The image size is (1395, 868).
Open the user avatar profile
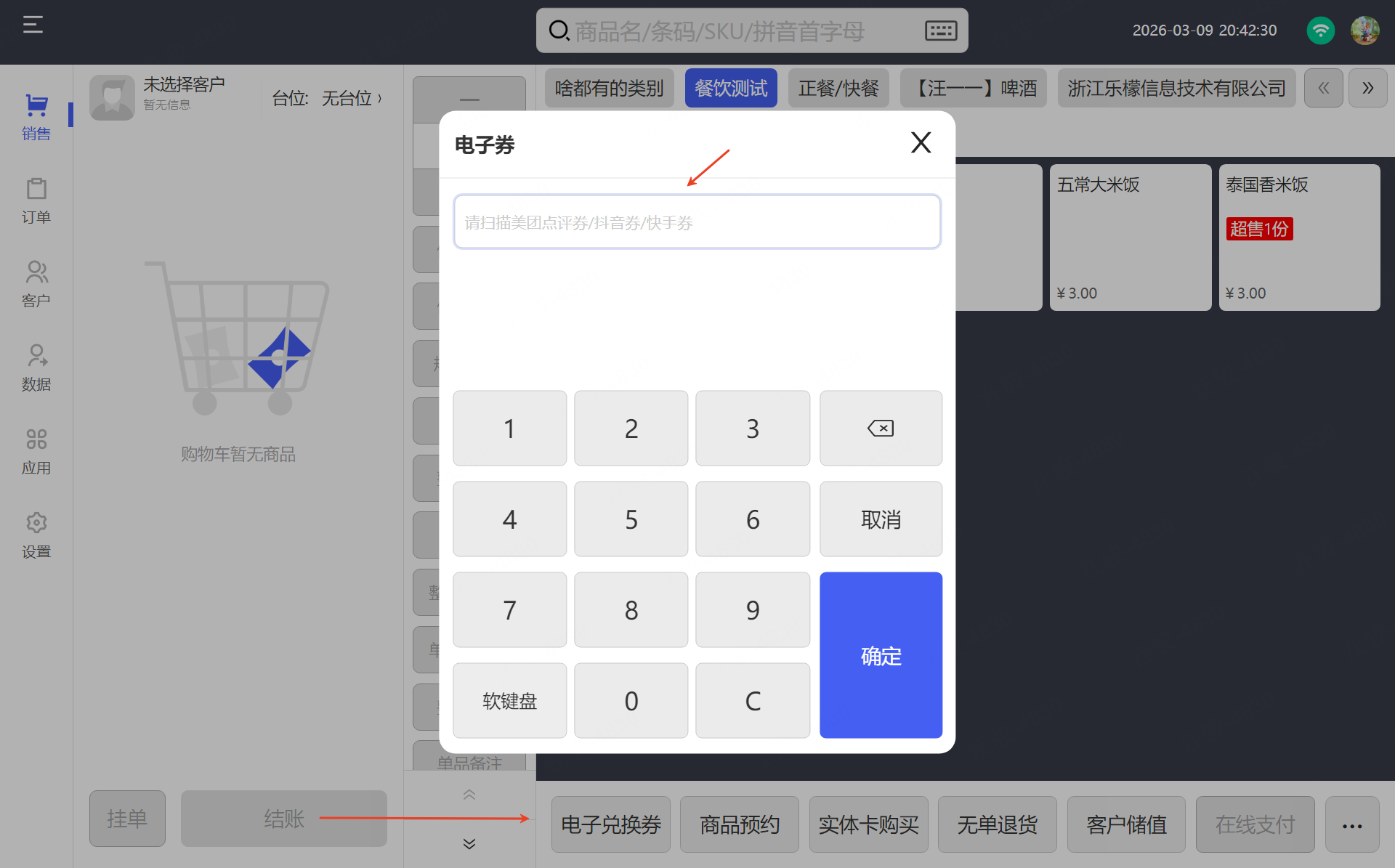click(1364, 31)
